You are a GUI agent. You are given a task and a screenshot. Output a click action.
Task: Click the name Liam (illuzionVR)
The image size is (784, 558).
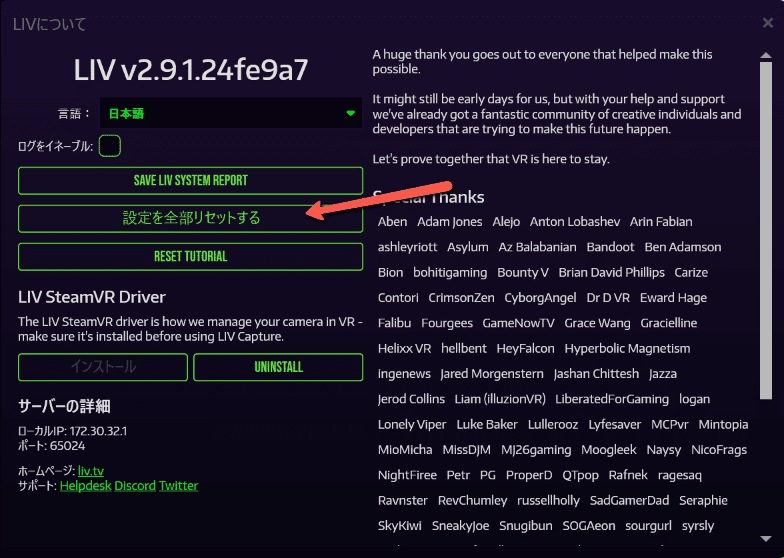pyautogui.click(x=500, y=399)
